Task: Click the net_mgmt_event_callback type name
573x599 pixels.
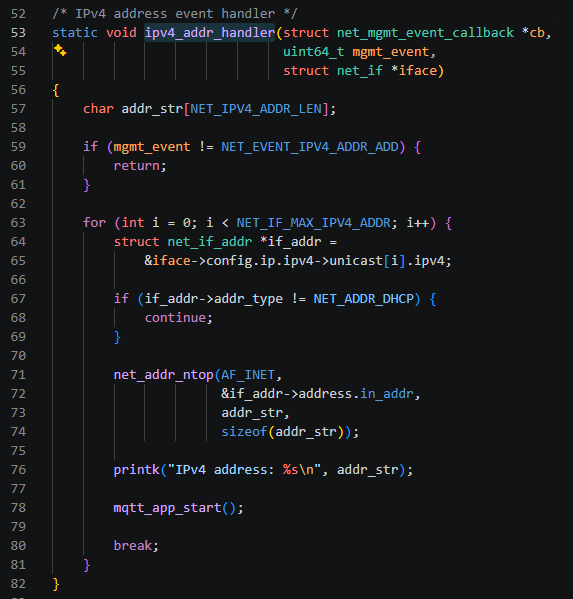Action: tap(425, 33)
